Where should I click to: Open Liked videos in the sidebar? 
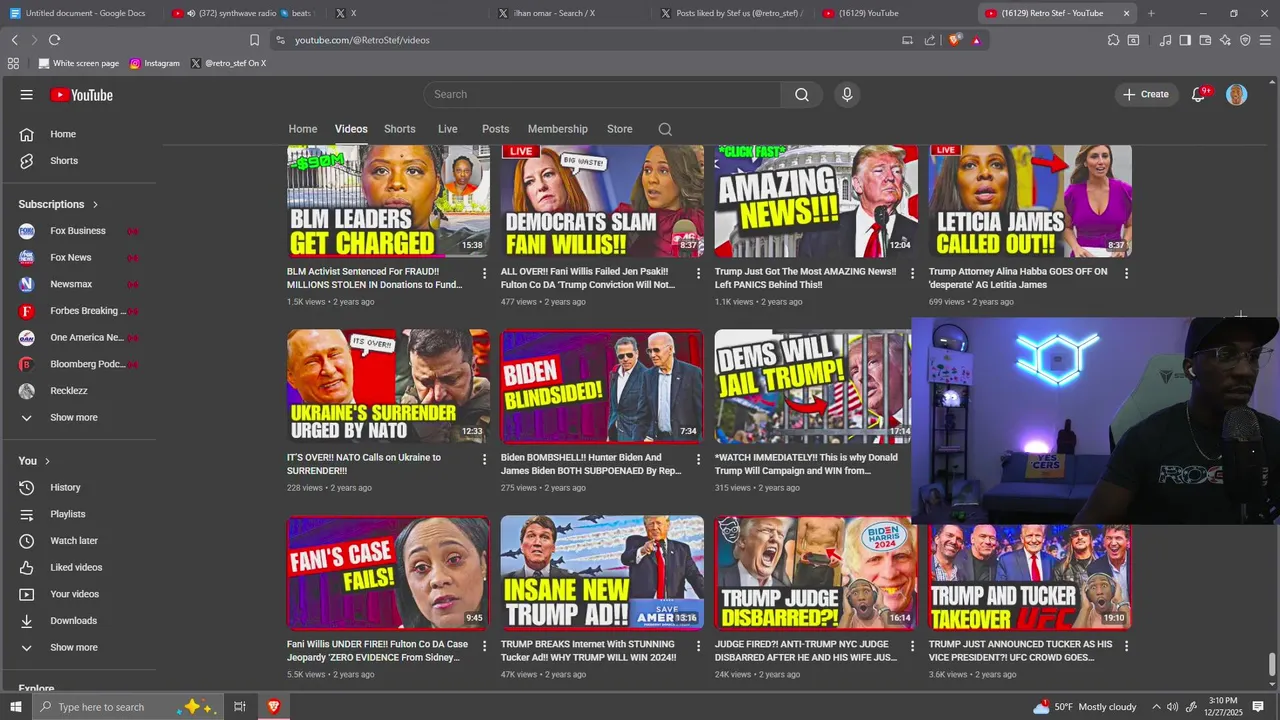[x=78, y=567]
